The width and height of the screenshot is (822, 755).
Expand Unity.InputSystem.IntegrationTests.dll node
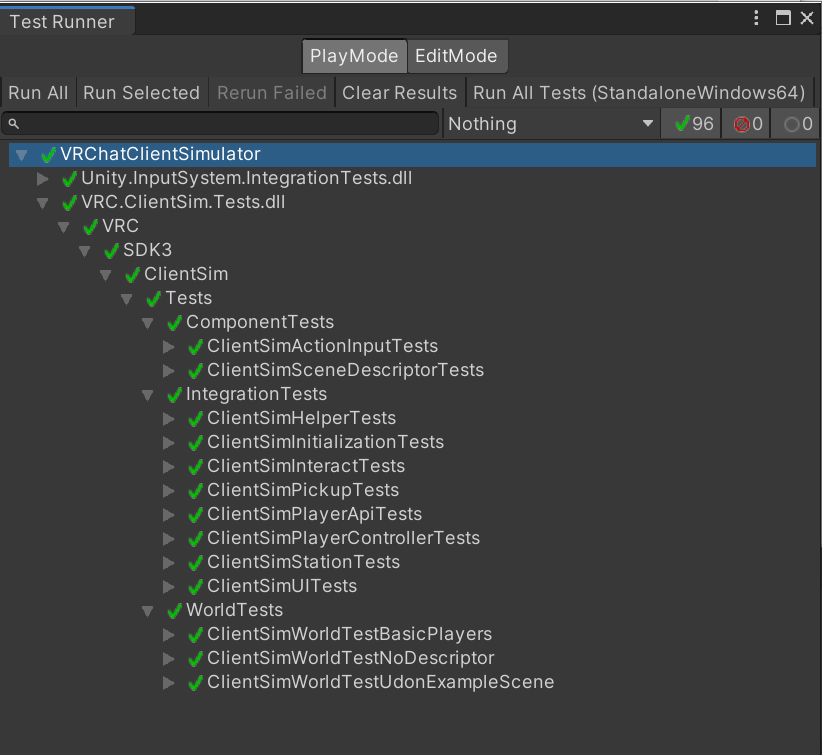coord(42,178)
